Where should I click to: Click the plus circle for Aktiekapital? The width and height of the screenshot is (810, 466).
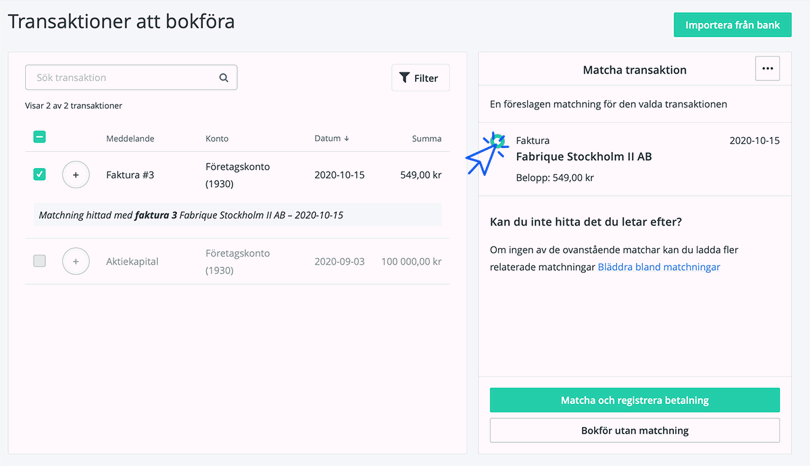click(x=76, y=261)
